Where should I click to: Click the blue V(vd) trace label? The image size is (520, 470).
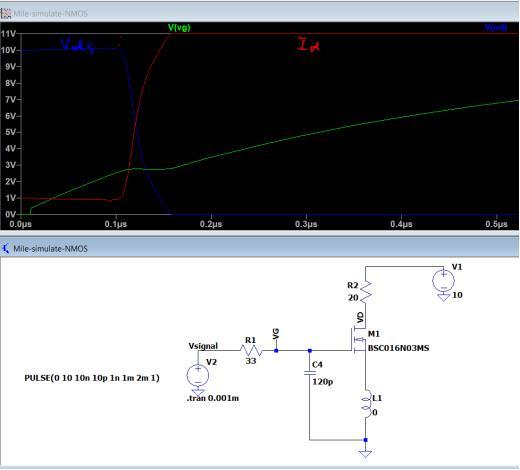click(496, 27)
